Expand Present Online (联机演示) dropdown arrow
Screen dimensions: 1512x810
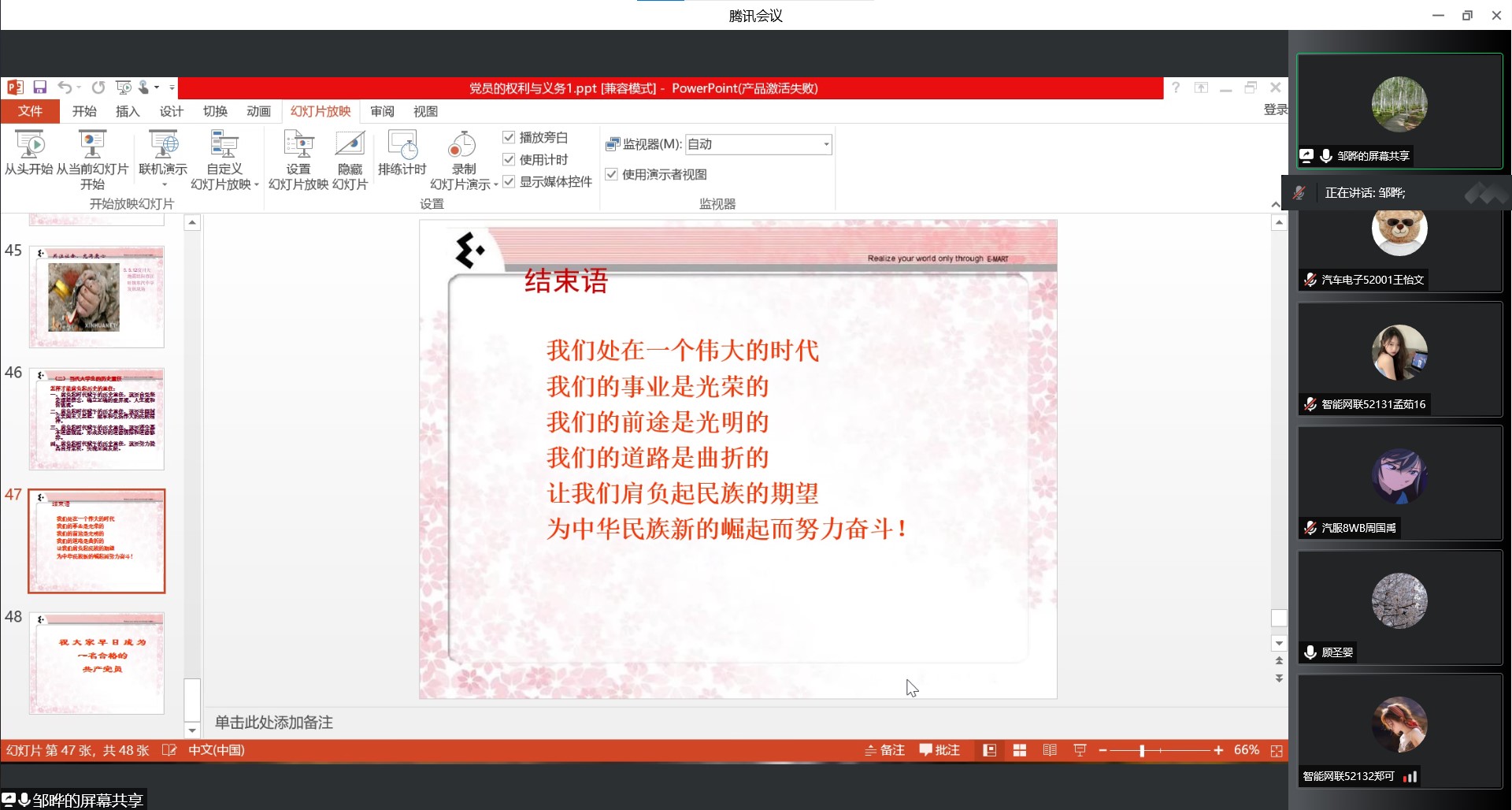pyautogui.click(x=164, y=184)
